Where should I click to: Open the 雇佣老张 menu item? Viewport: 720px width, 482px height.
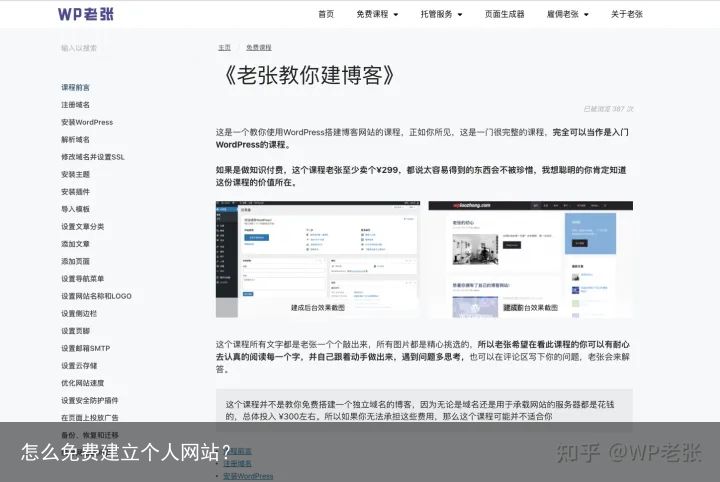(562, 14)
